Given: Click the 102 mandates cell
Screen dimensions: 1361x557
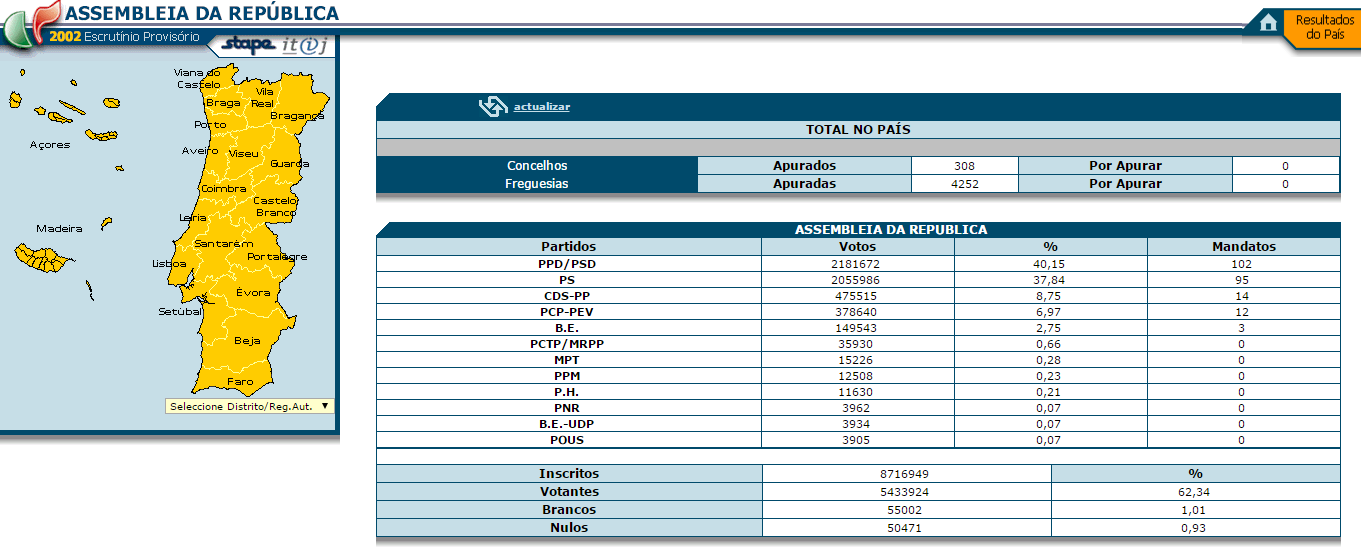Looking at the screenshot, I should click(x=1244, y=264).
